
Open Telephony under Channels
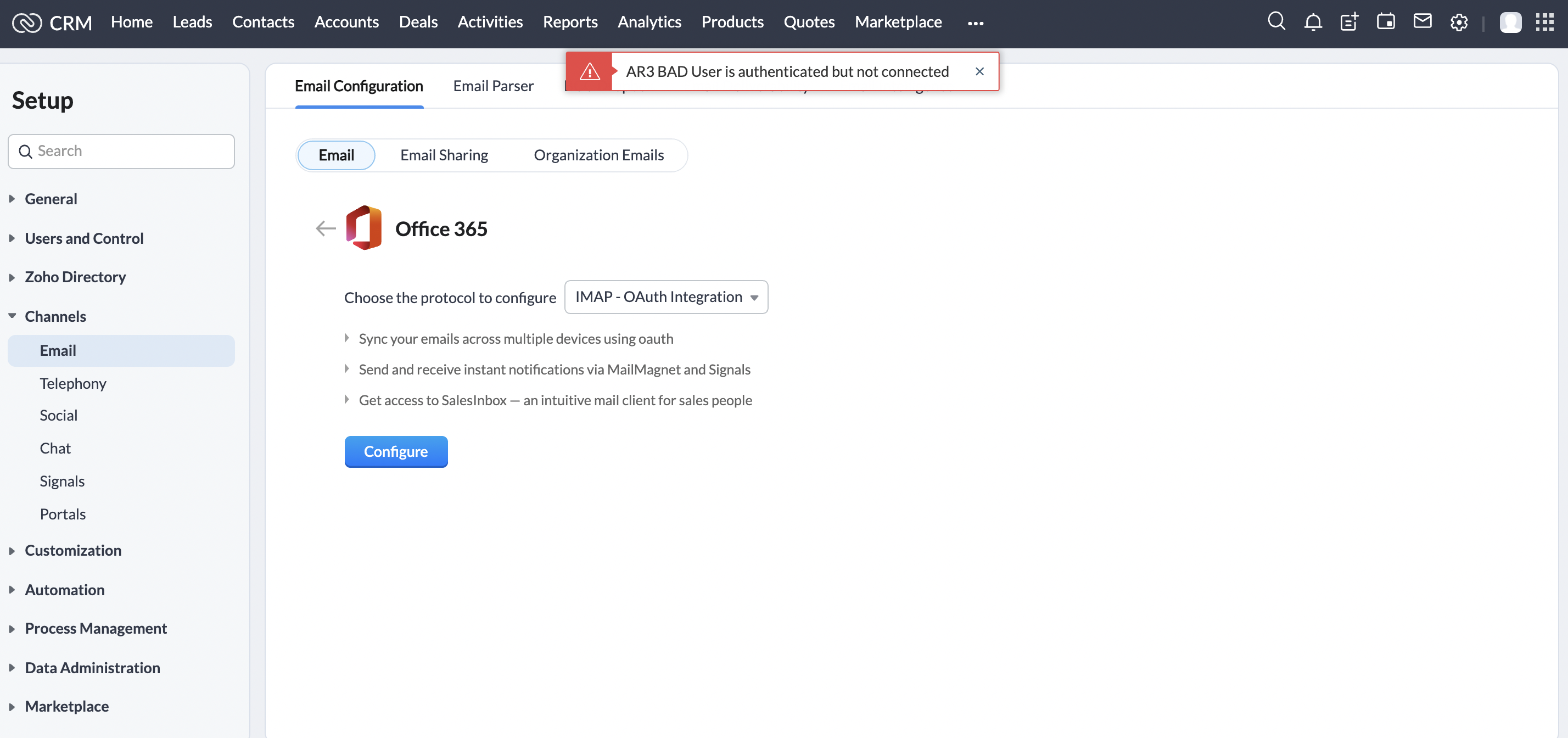click(73, 383)
